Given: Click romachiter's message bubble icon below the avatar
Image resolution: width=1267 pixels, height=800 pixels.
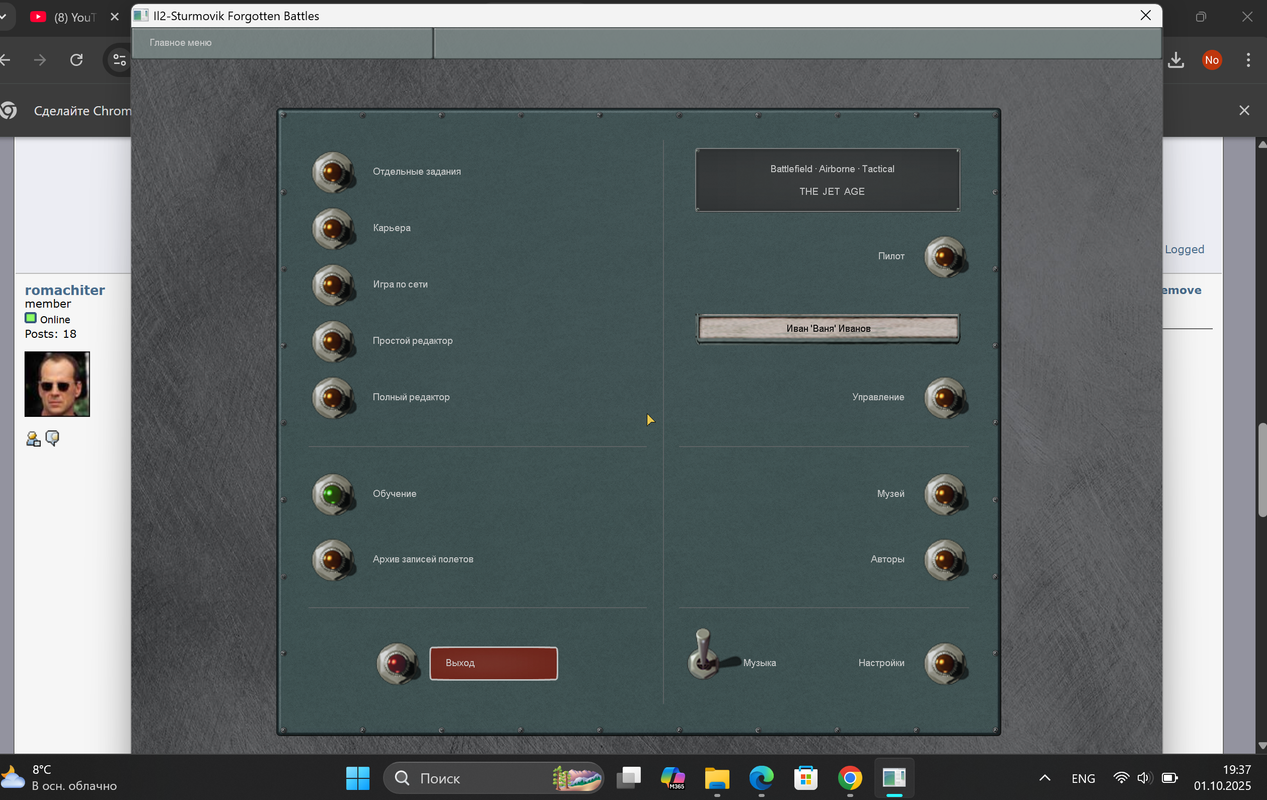Looking at the screenshot, I should click(x=52, y=438).
